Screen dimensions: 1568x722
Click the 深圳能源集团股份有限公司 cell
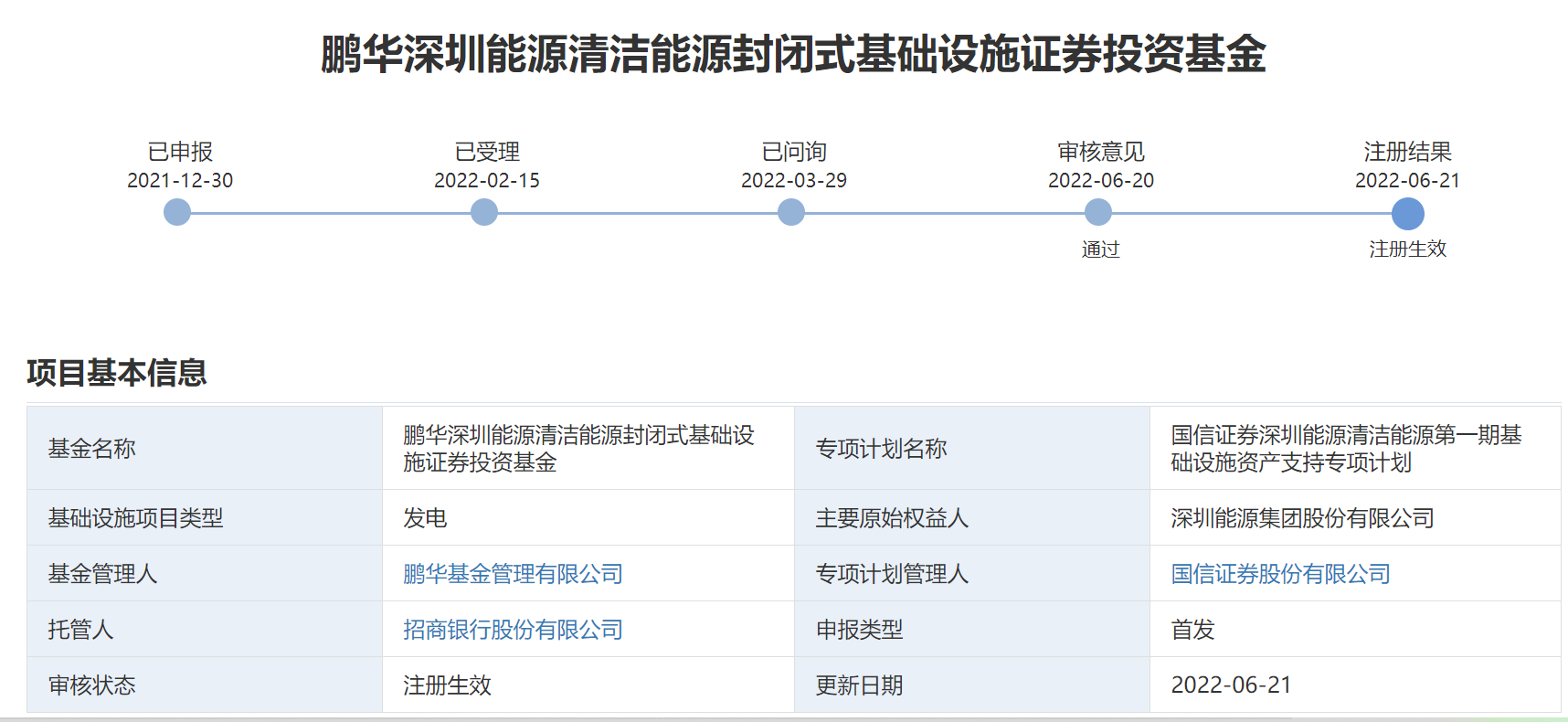[x=1302, y=518]
